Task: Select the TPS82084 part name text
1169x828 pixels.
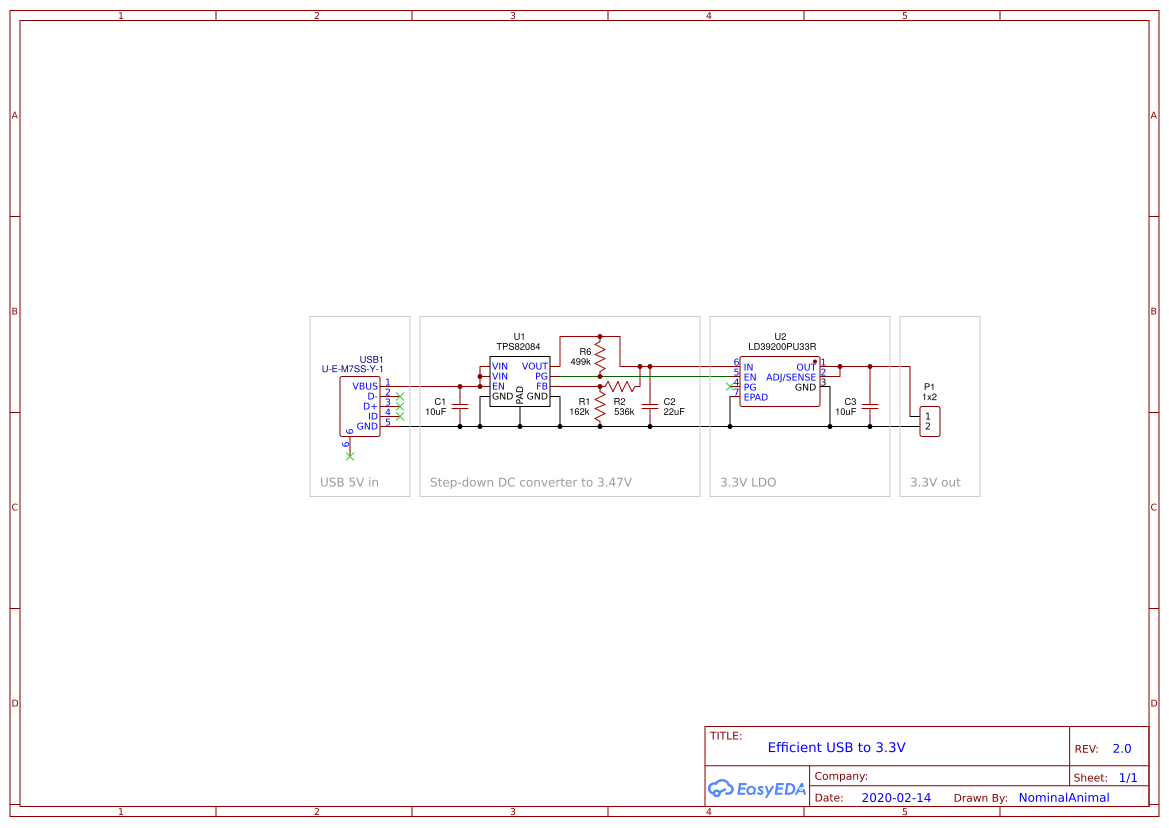Action: (x=518, y=347)
